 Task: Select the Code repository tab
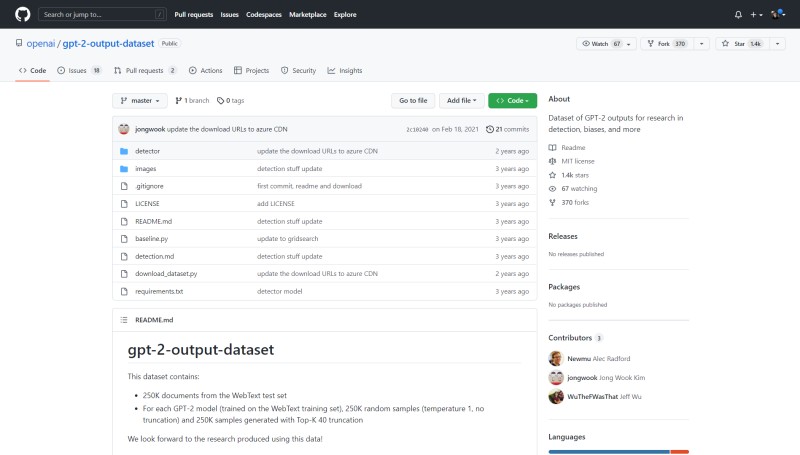click(x=32, y=70)
